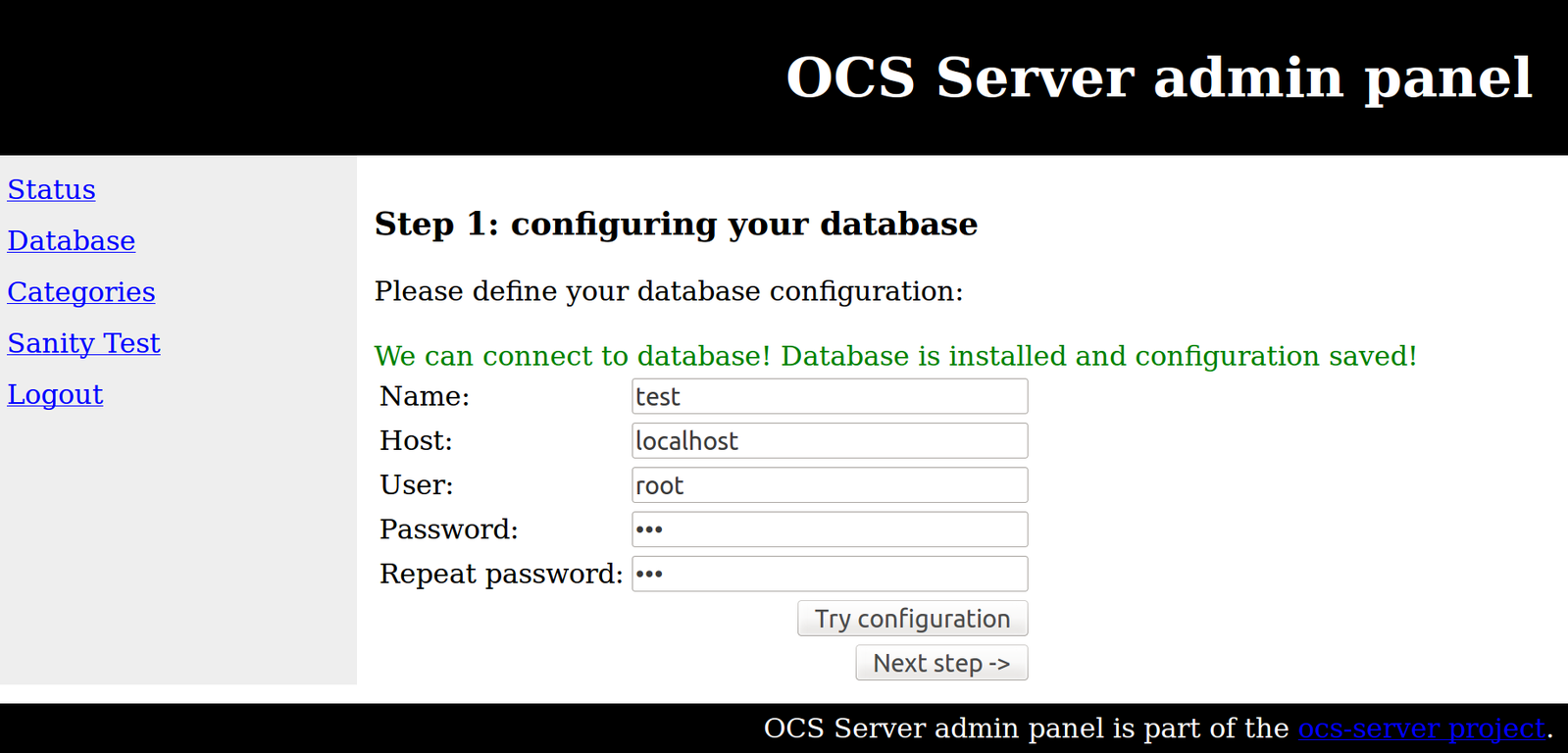Click the Host input containing localhost
The image size is (1568, 753).
click(830, 441)
